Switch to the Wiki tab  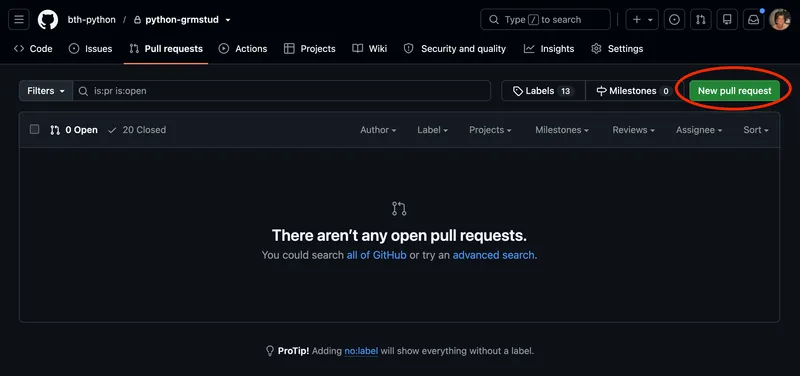(x=369, y=49)
